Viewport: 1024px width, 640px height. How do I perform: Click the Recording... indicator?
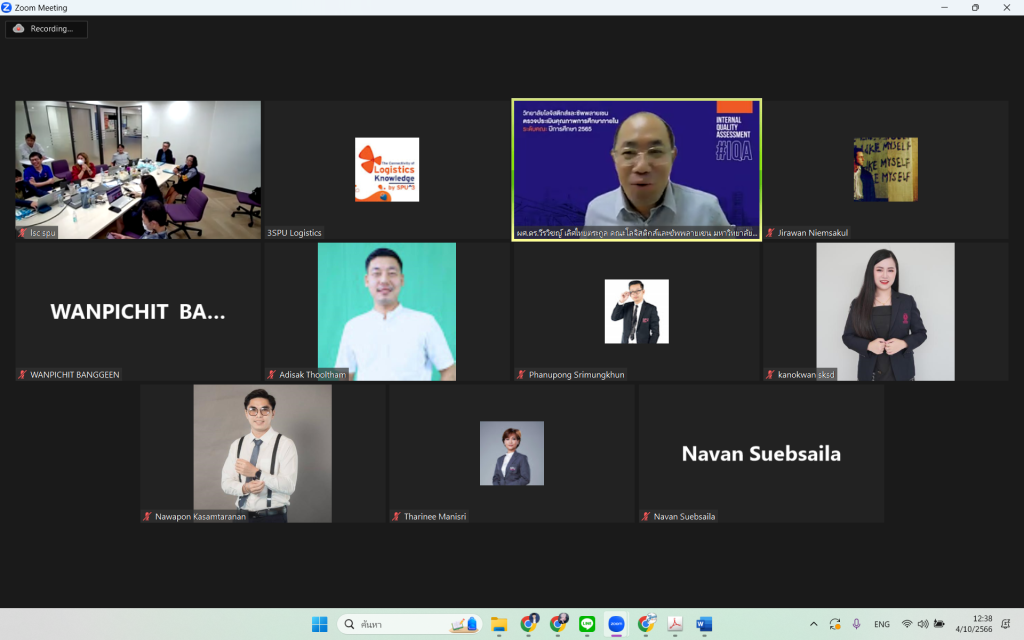(x=46, y=29)
